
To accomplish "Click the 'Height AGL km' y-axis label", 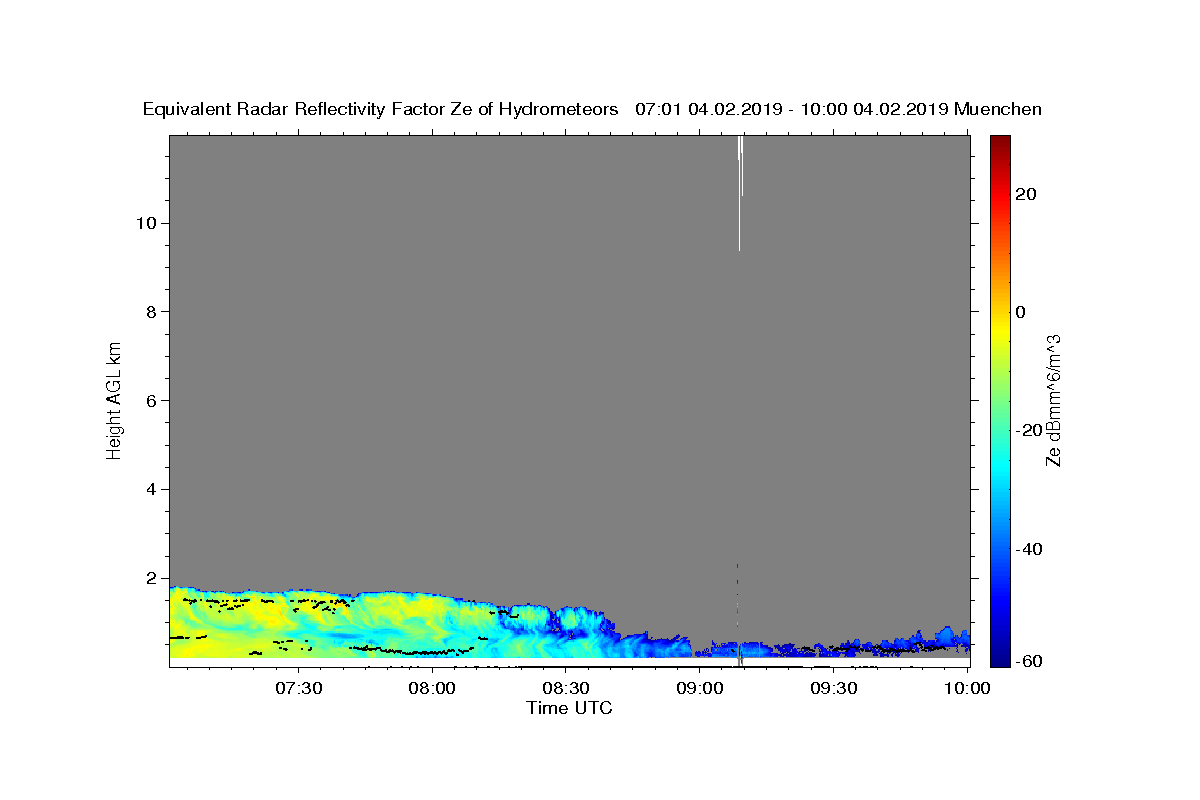I will [x=115, y=400].
